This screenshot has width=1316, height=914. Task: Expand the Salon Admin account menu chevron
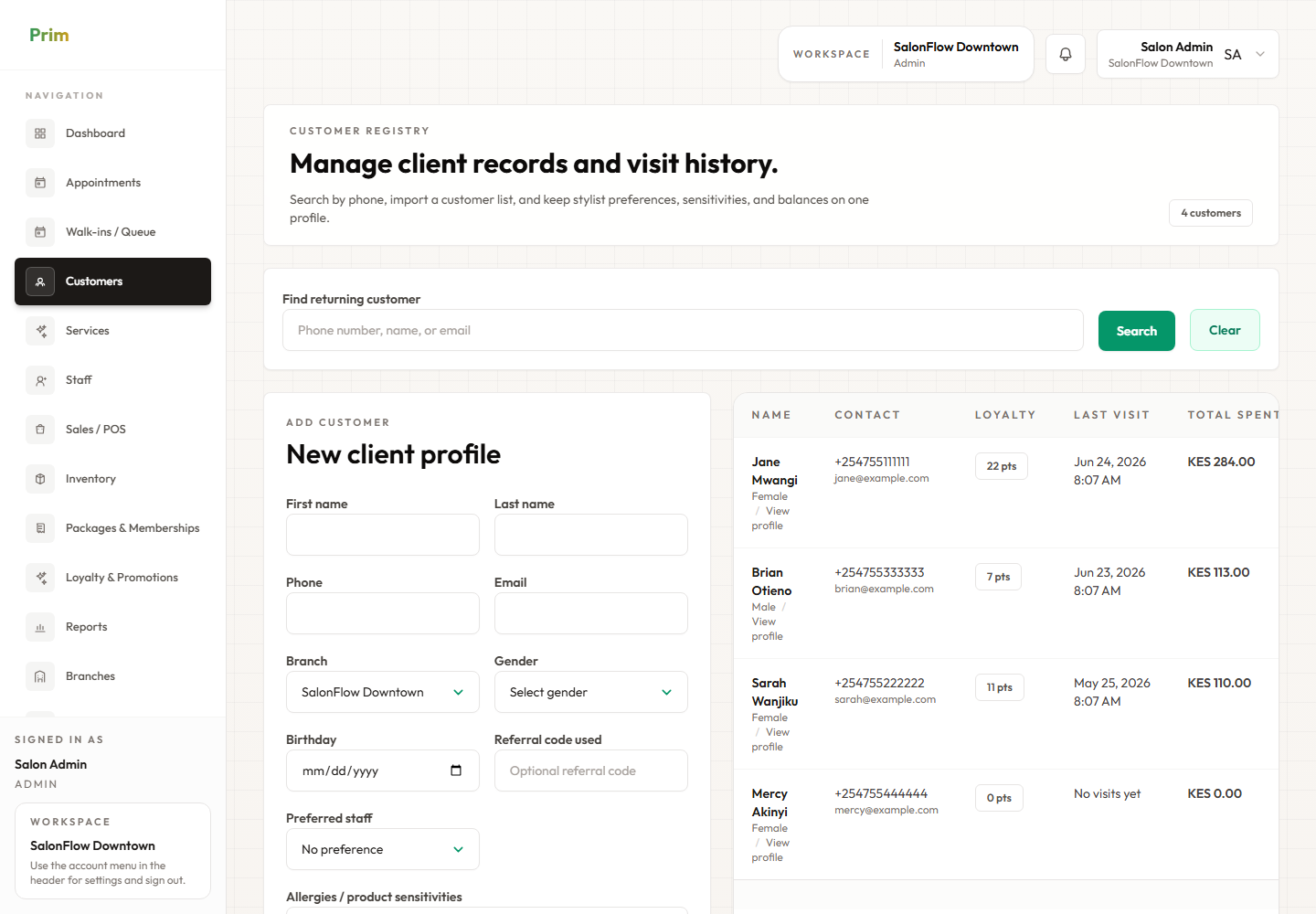(x=1260, y=54)
